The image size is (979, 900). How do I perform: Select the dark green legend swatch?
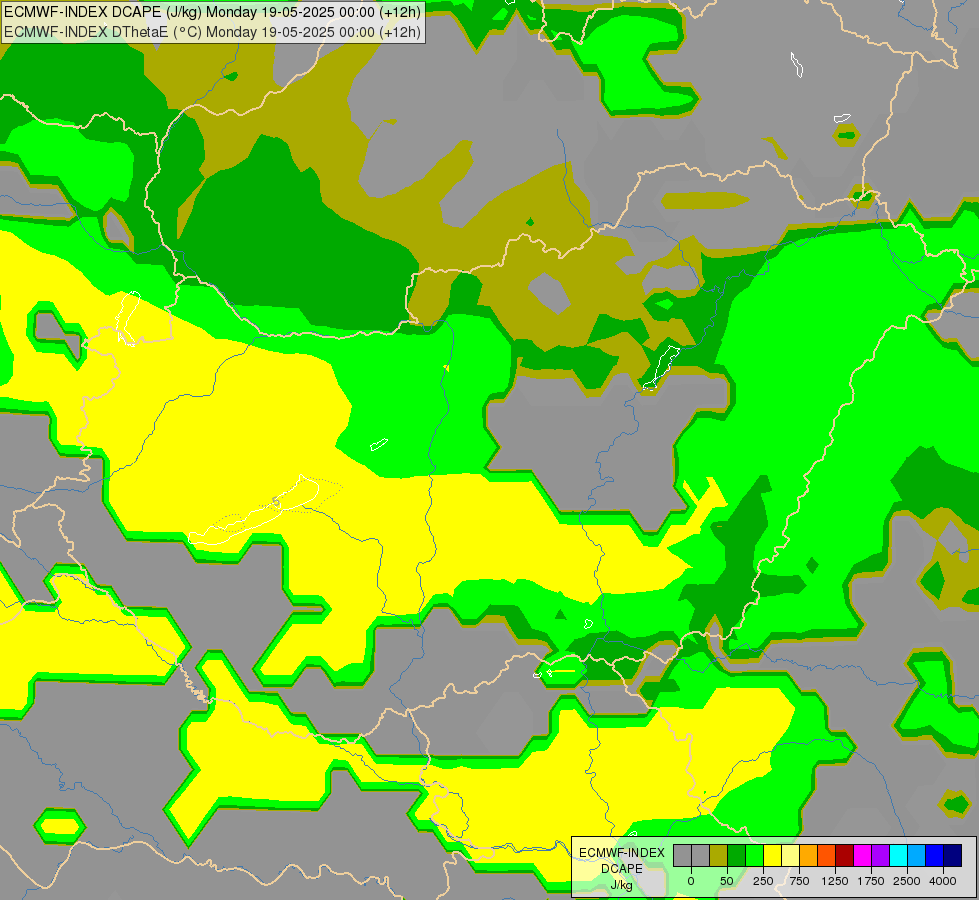[736, 855]
